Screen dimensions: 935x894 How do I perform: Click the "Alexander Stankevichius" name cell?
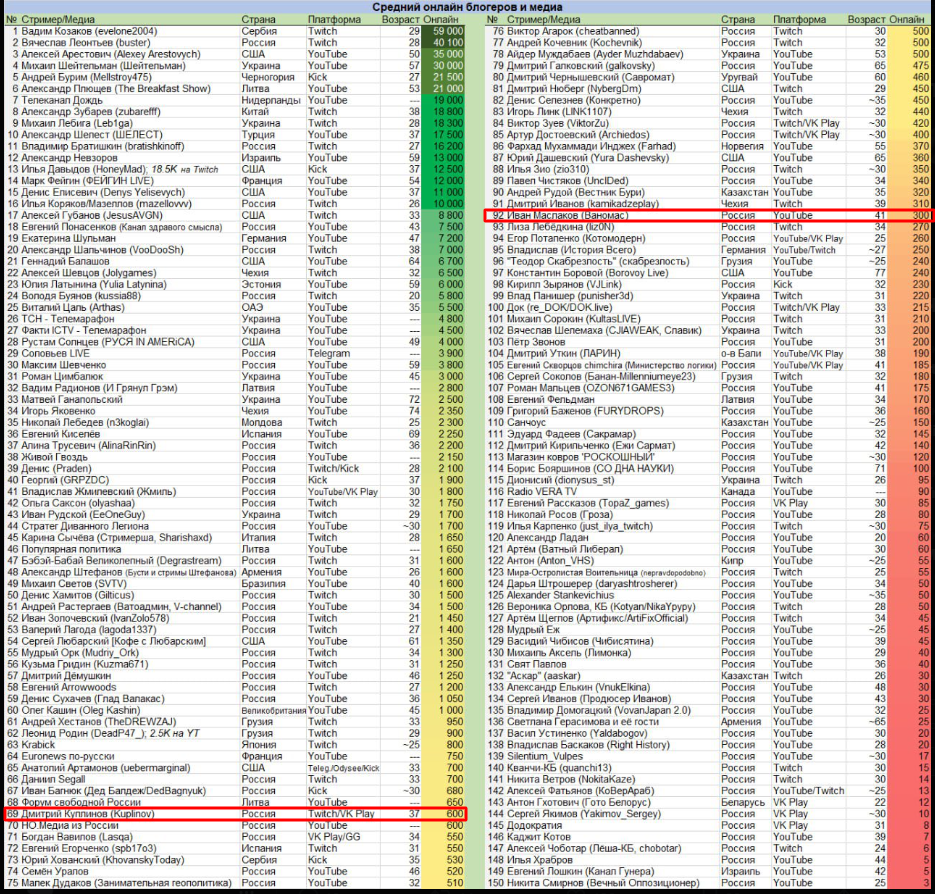pos(561,595)
